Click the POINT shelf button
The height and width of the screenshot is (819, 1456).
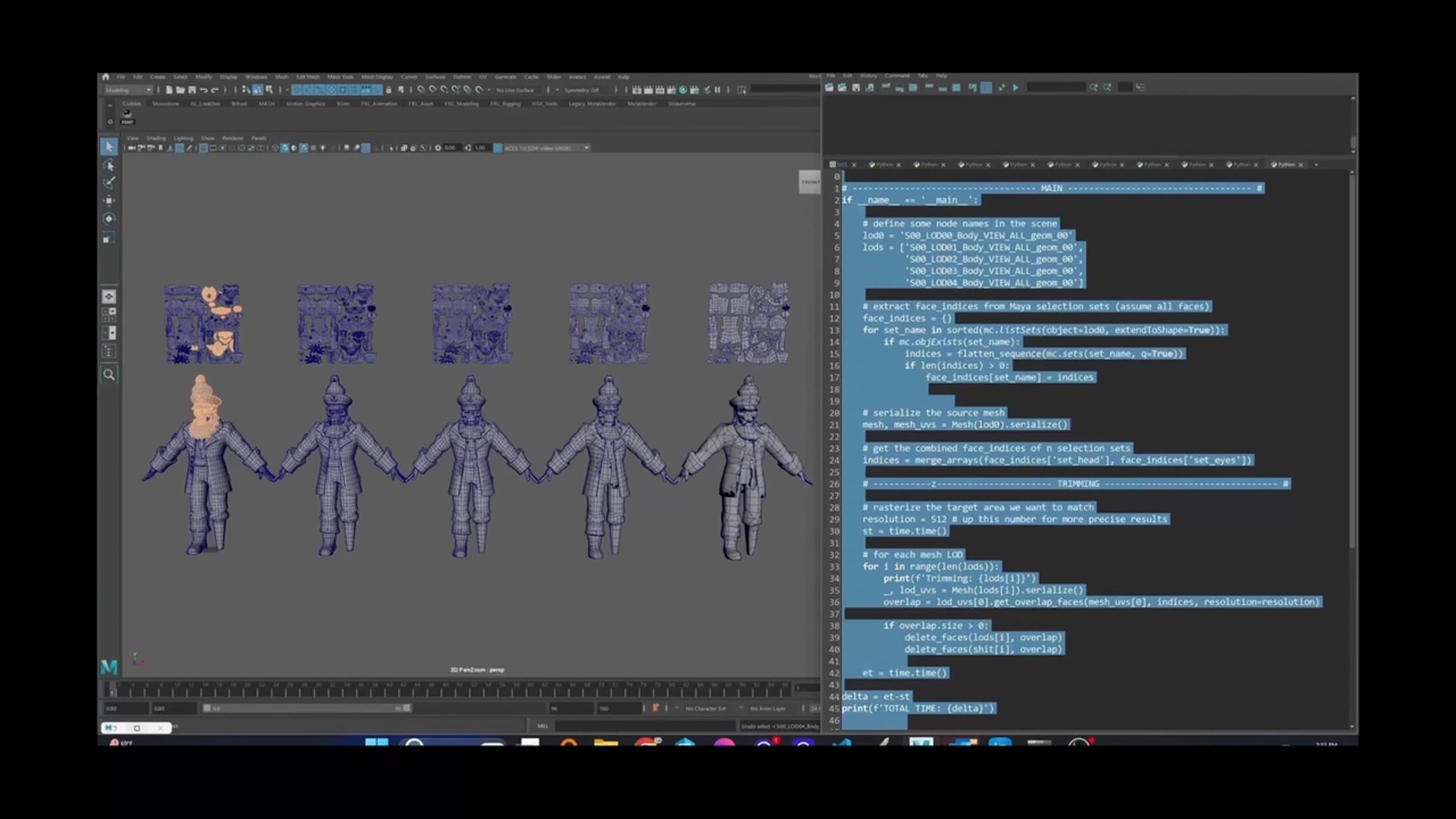pos(127,116)
